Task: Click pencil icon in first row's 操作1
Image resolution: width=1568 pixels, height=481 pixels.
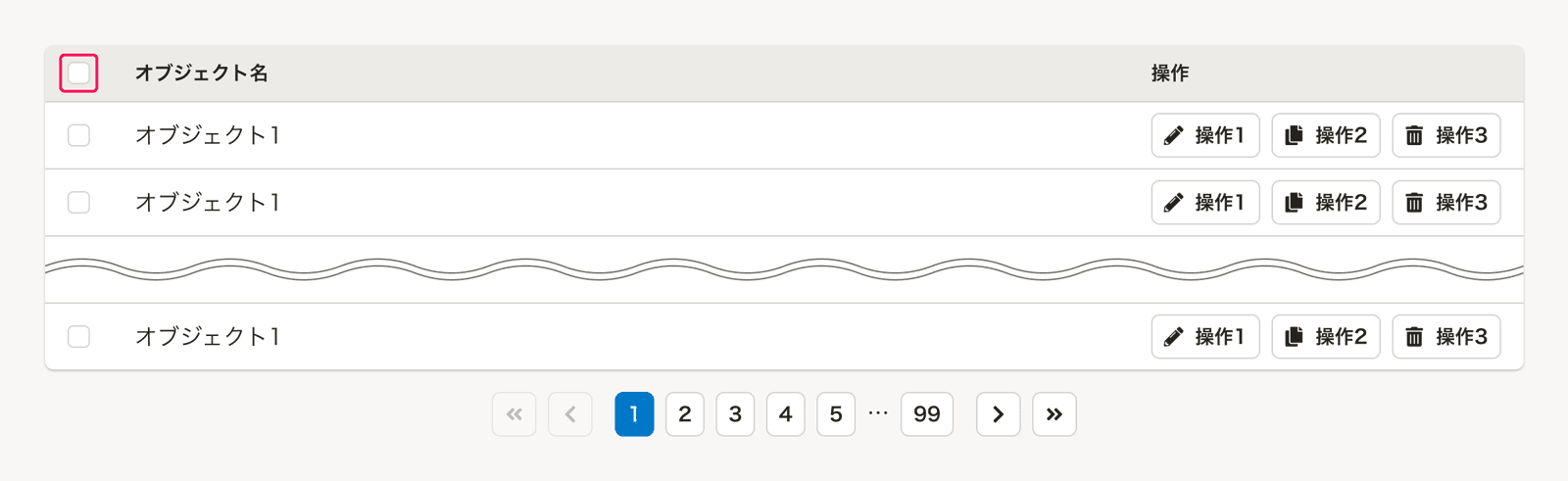Action: click(1173, 135)
